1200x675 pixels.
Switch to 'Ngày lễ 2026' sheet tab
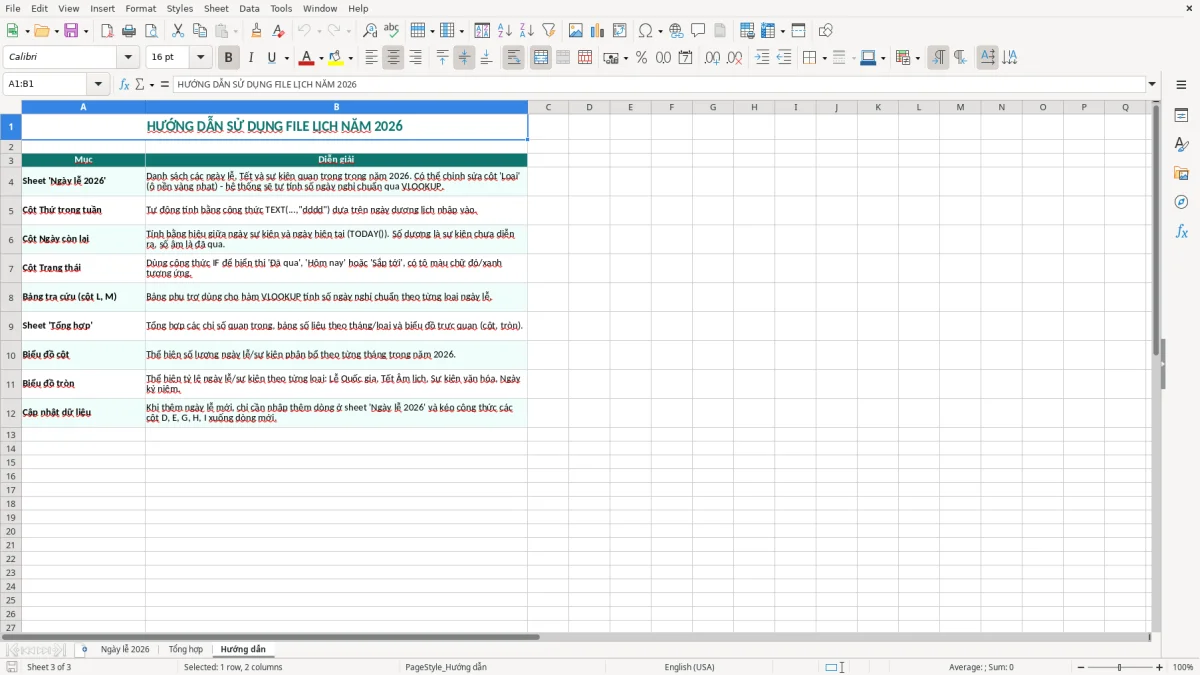coord(125,650)
